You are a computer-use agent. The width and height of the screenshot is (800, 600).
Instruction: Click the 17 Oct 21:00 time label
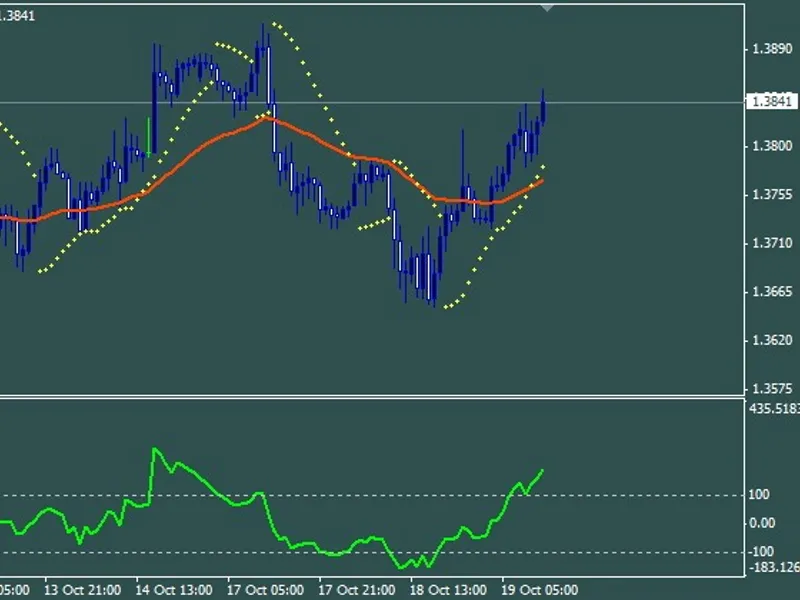(x=357, y=590)
